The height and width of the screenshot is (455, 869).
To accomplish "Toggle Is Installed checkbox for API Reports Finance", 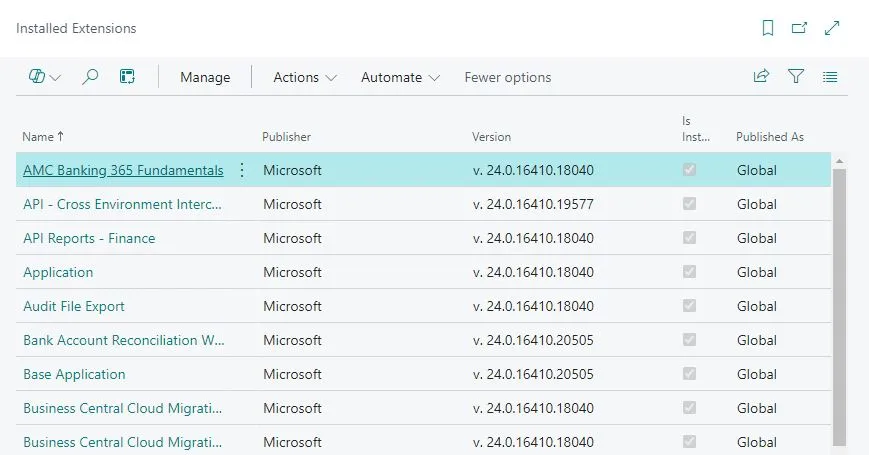I will [x=689, y=237].
